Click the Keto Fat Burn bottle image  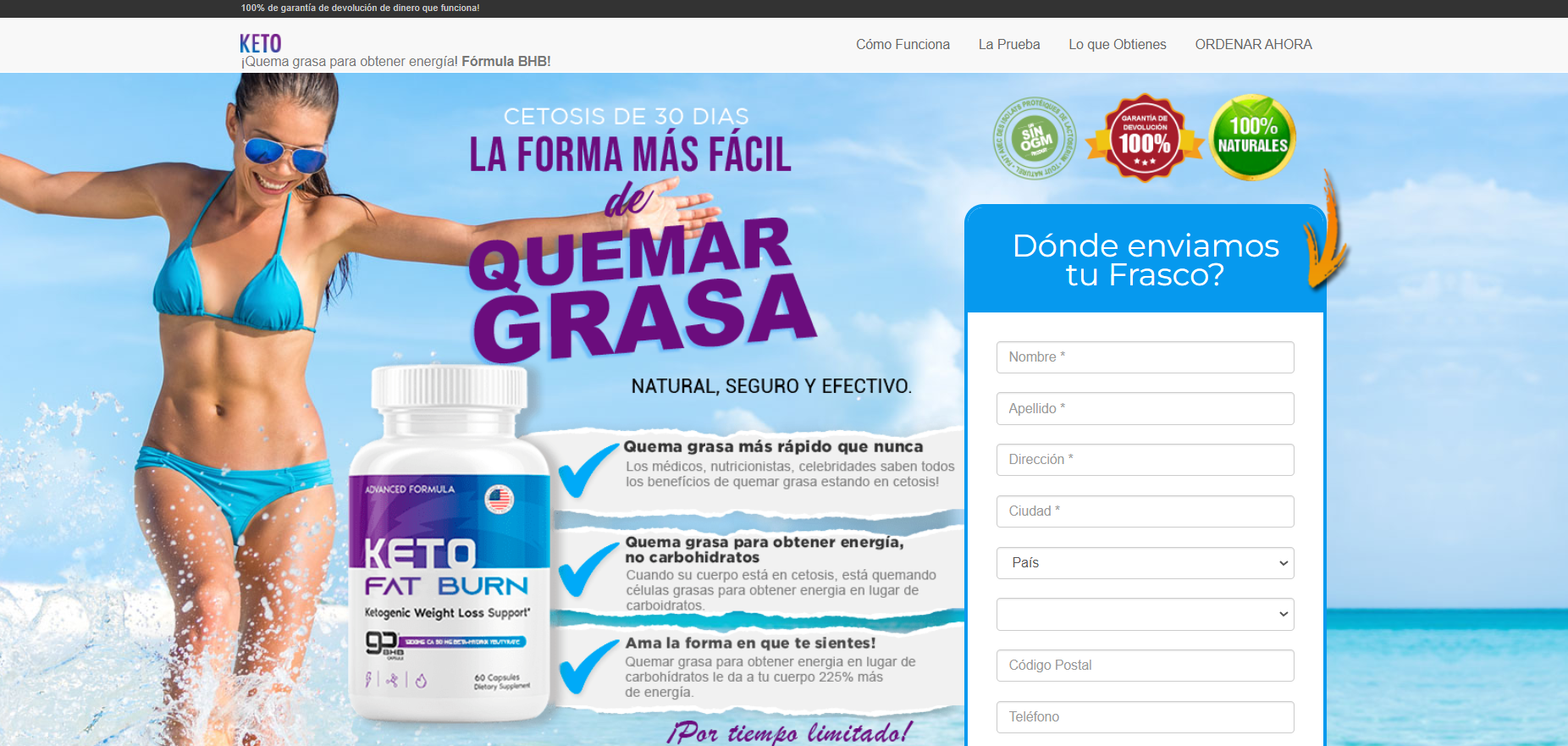coord(449,550)
